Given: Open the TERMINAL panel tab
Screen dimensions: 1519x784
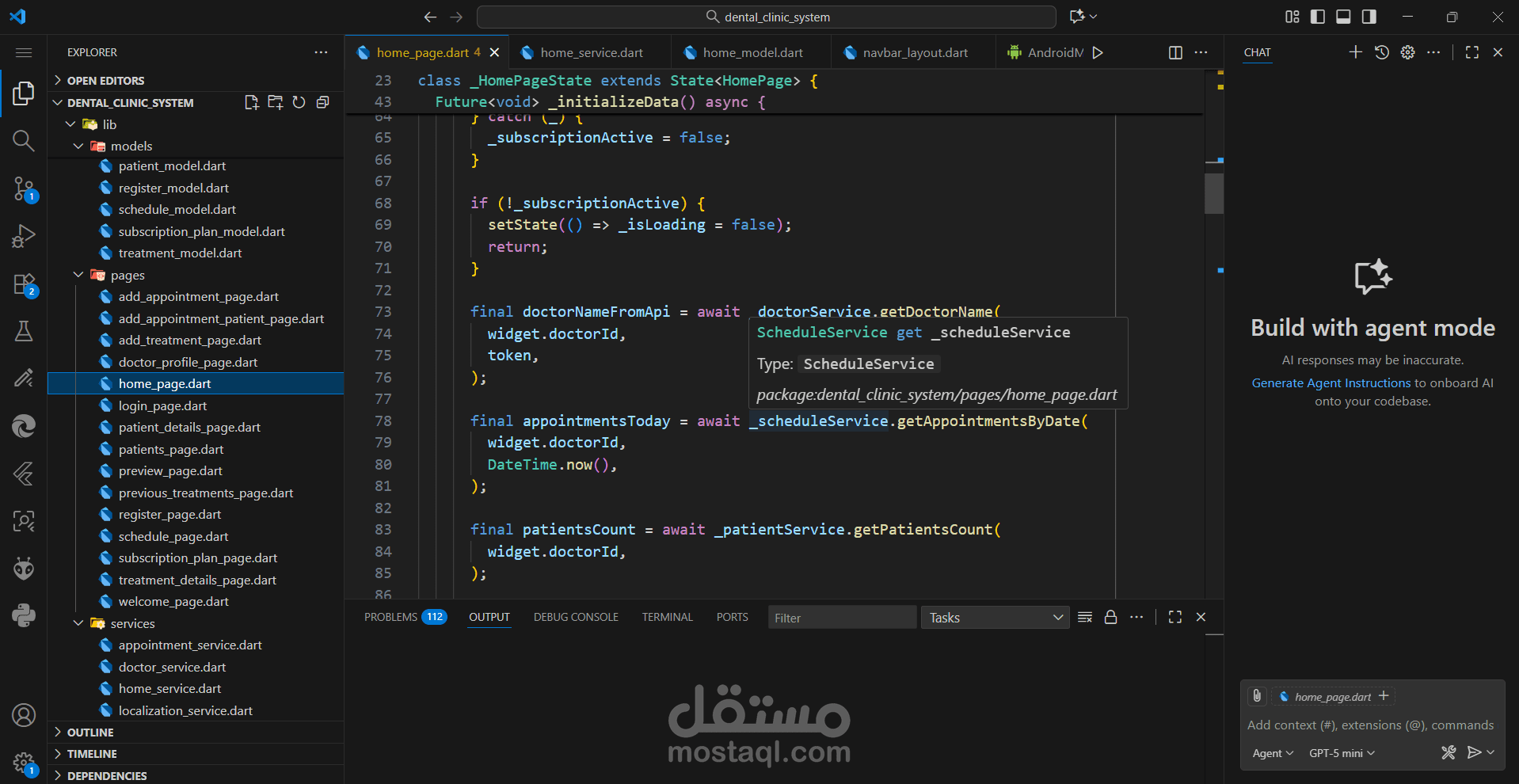Looking at the screenshot, I should (667, 617).
